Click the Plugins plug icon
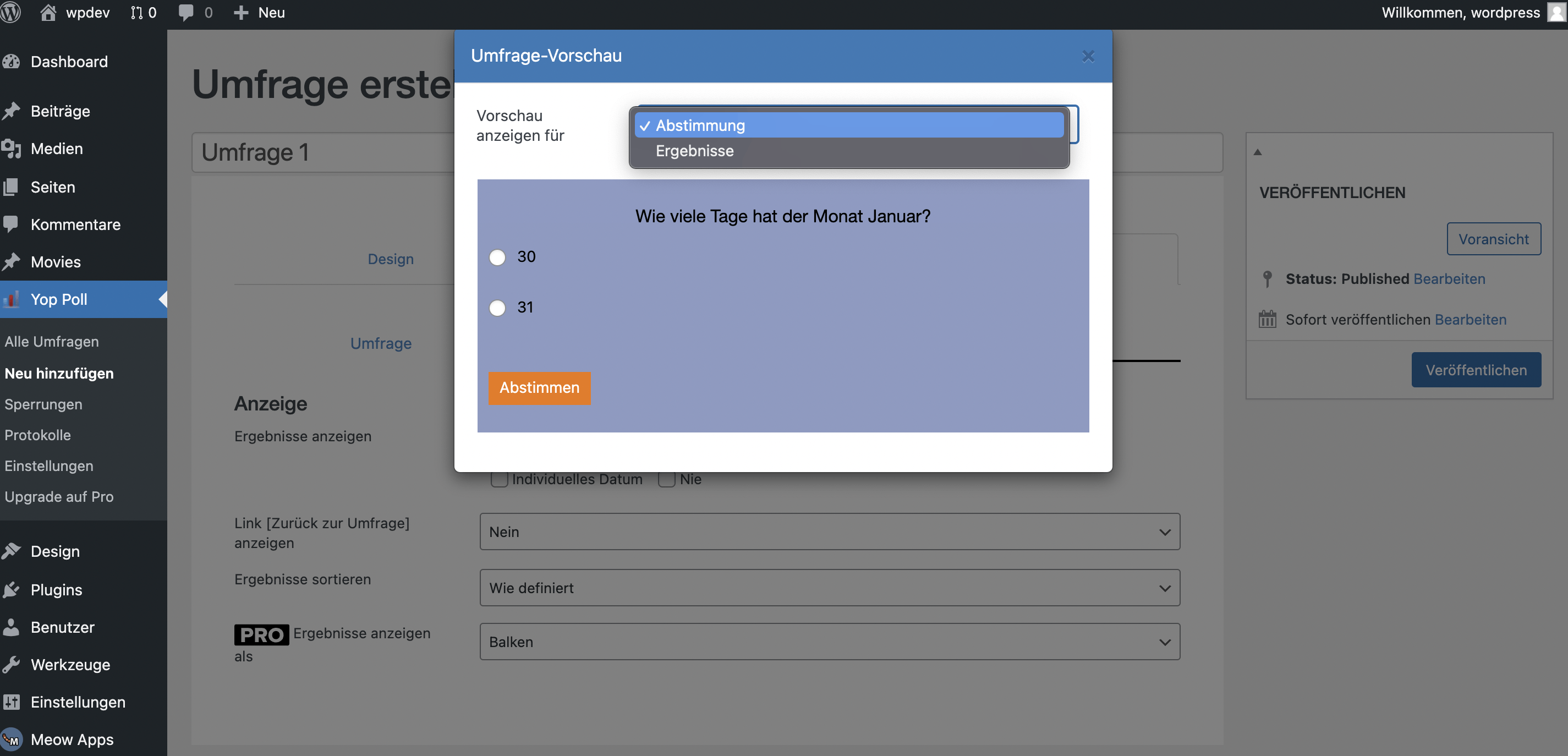The width and height of the screenshot is (1568, 756). [x=12, y=589]
